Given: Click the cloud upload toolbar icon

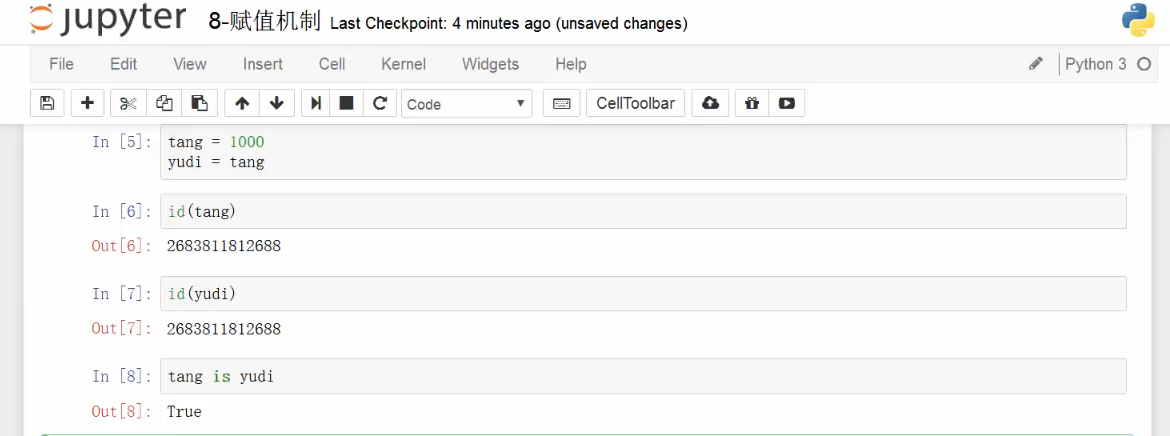Looking at the screenshot, I should (710, 103).
